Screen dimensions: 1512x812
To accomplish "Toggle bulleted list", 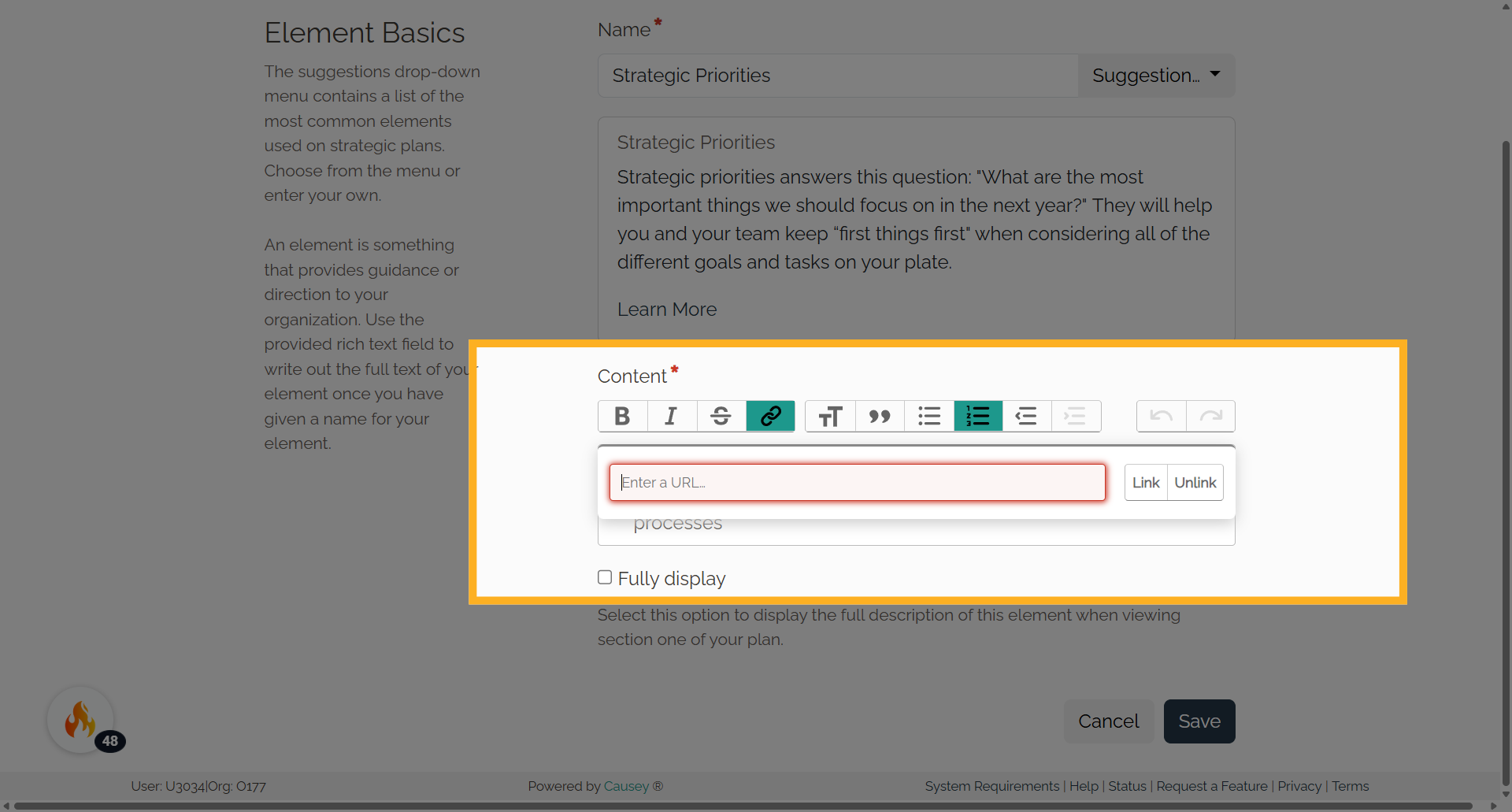I will pyautogui.click(x=929, y=416).
